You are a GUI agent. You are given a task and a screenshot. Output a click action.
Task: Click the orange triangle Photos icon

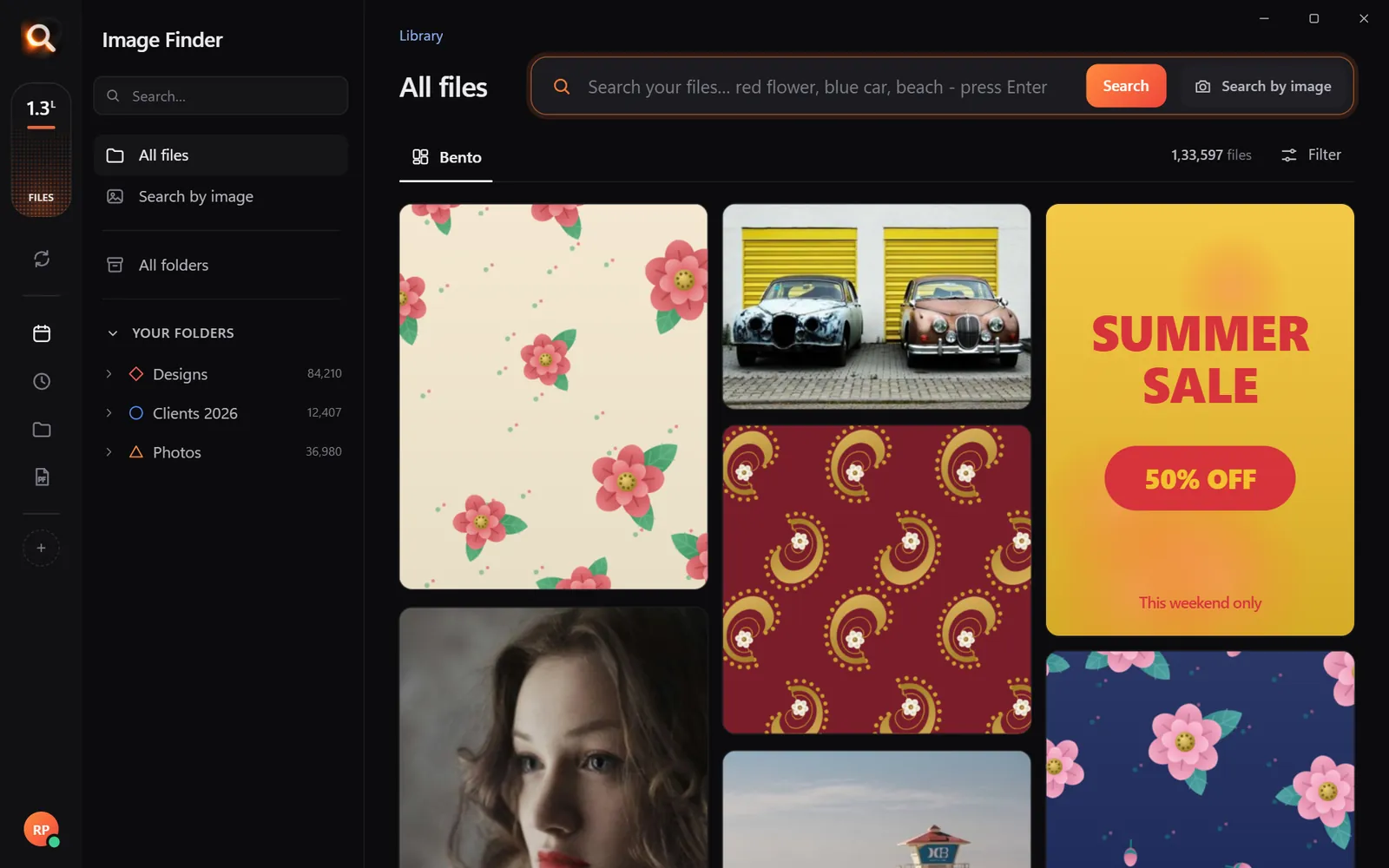pyautogui.click(x=136, y=452)
